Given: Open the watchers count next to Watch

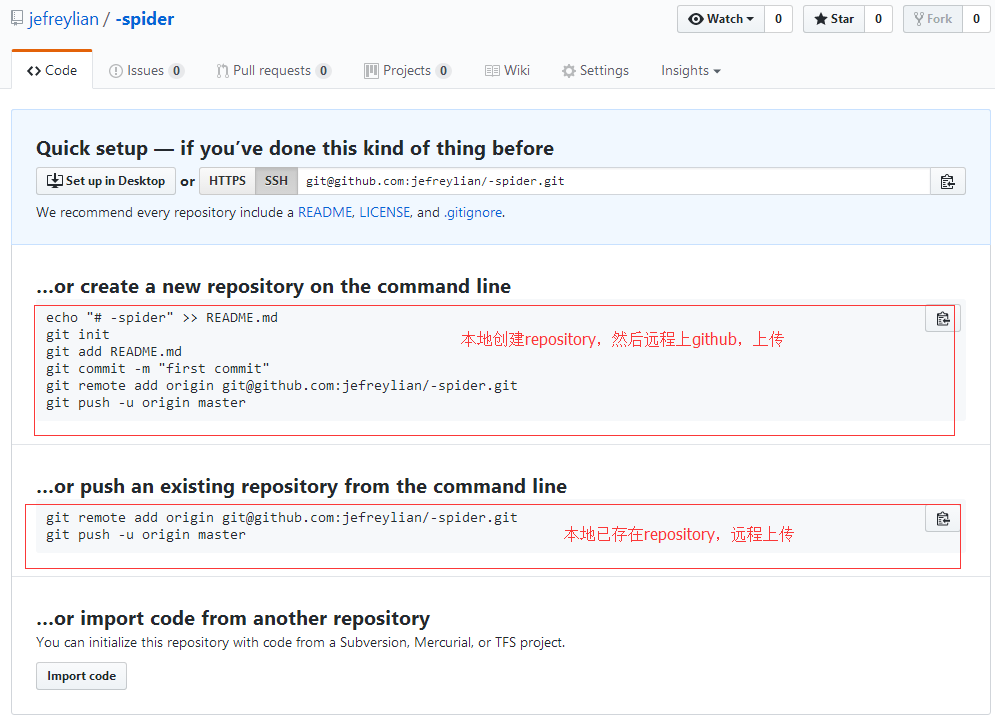Looking at the screenshot, I should (779, 19).
